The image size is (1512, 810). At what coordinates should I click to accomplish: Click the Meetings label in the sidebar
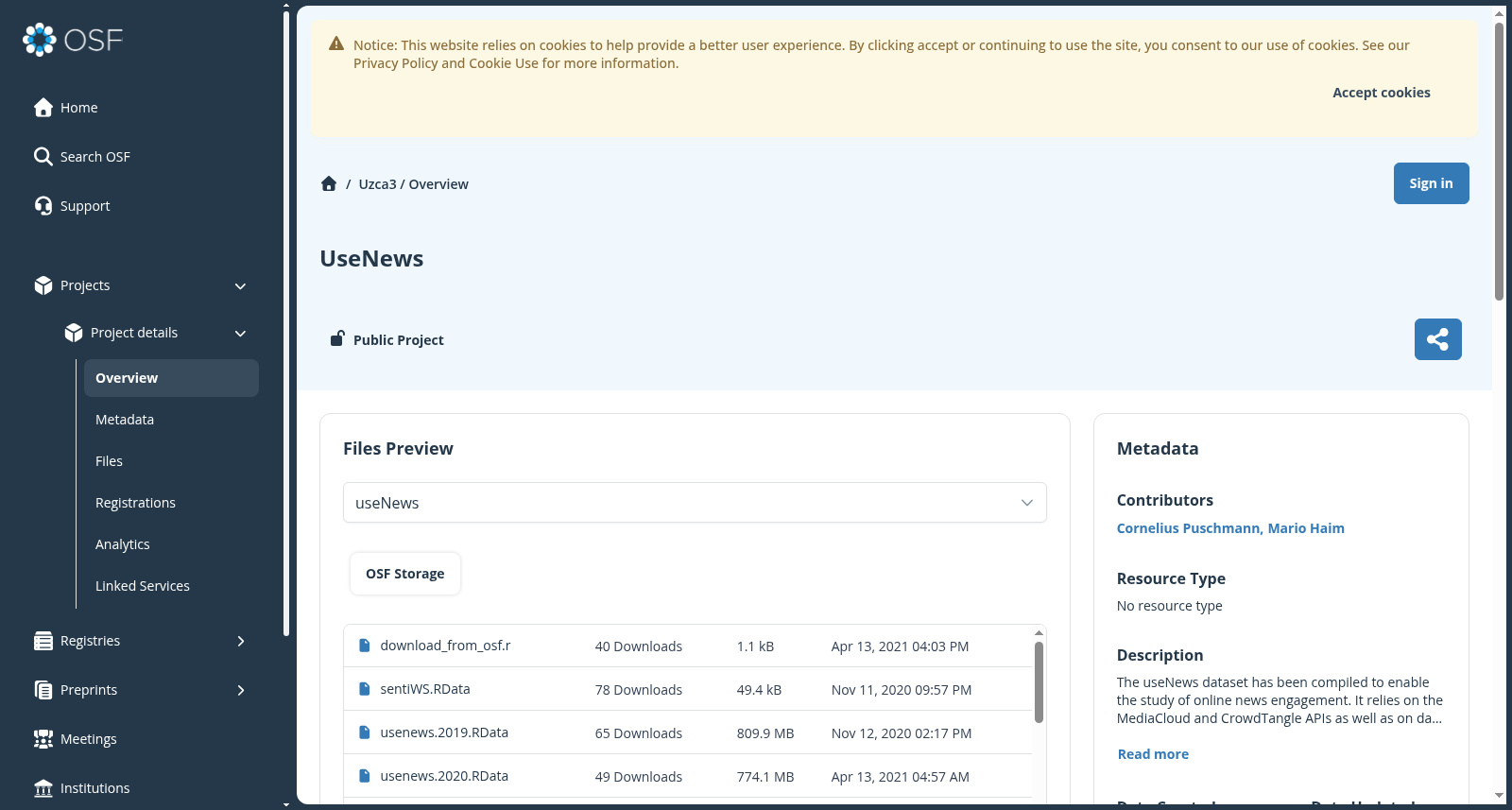click(89, 739)
